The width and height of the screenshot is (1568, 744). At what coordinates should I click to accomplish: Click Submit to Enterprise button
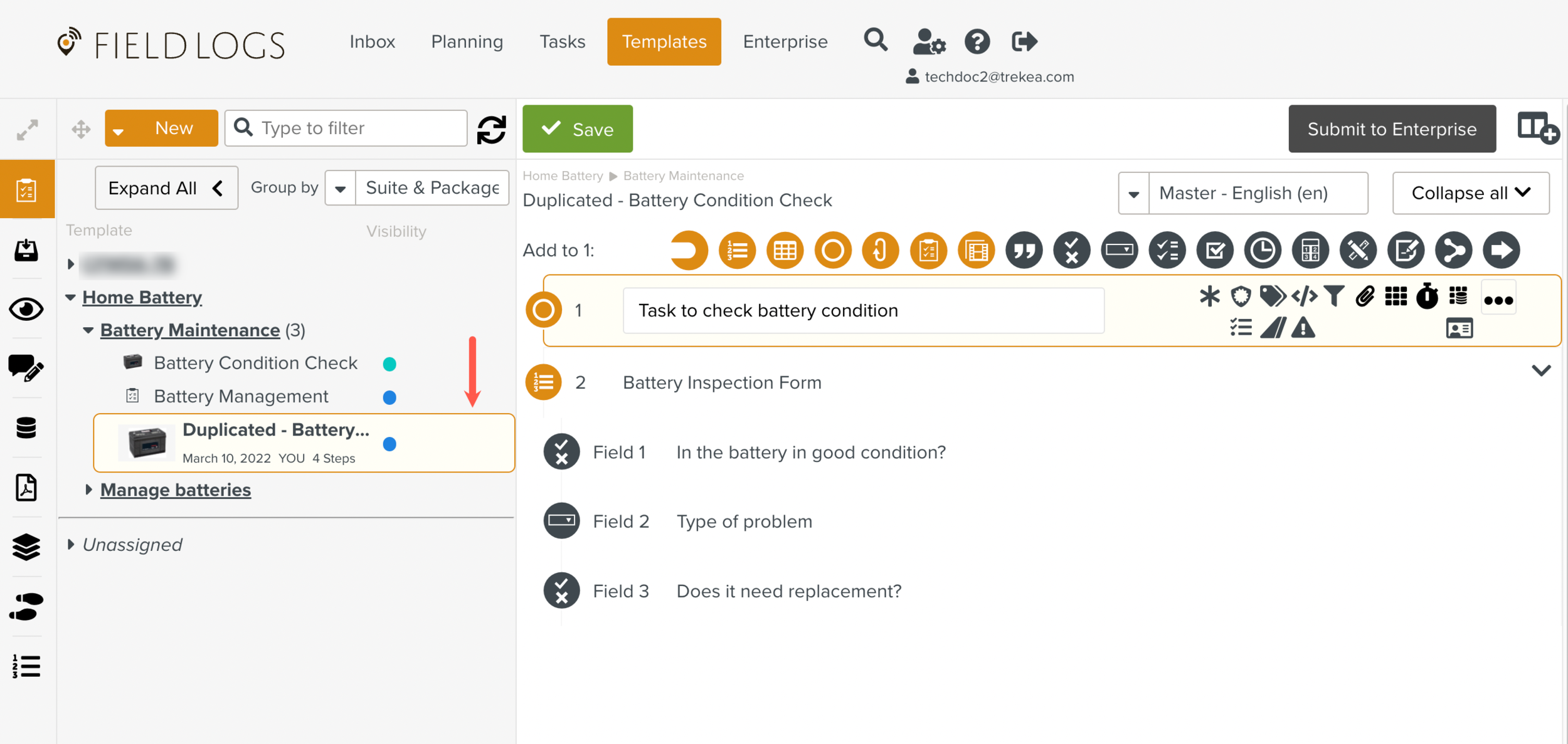pos(1391,129)
